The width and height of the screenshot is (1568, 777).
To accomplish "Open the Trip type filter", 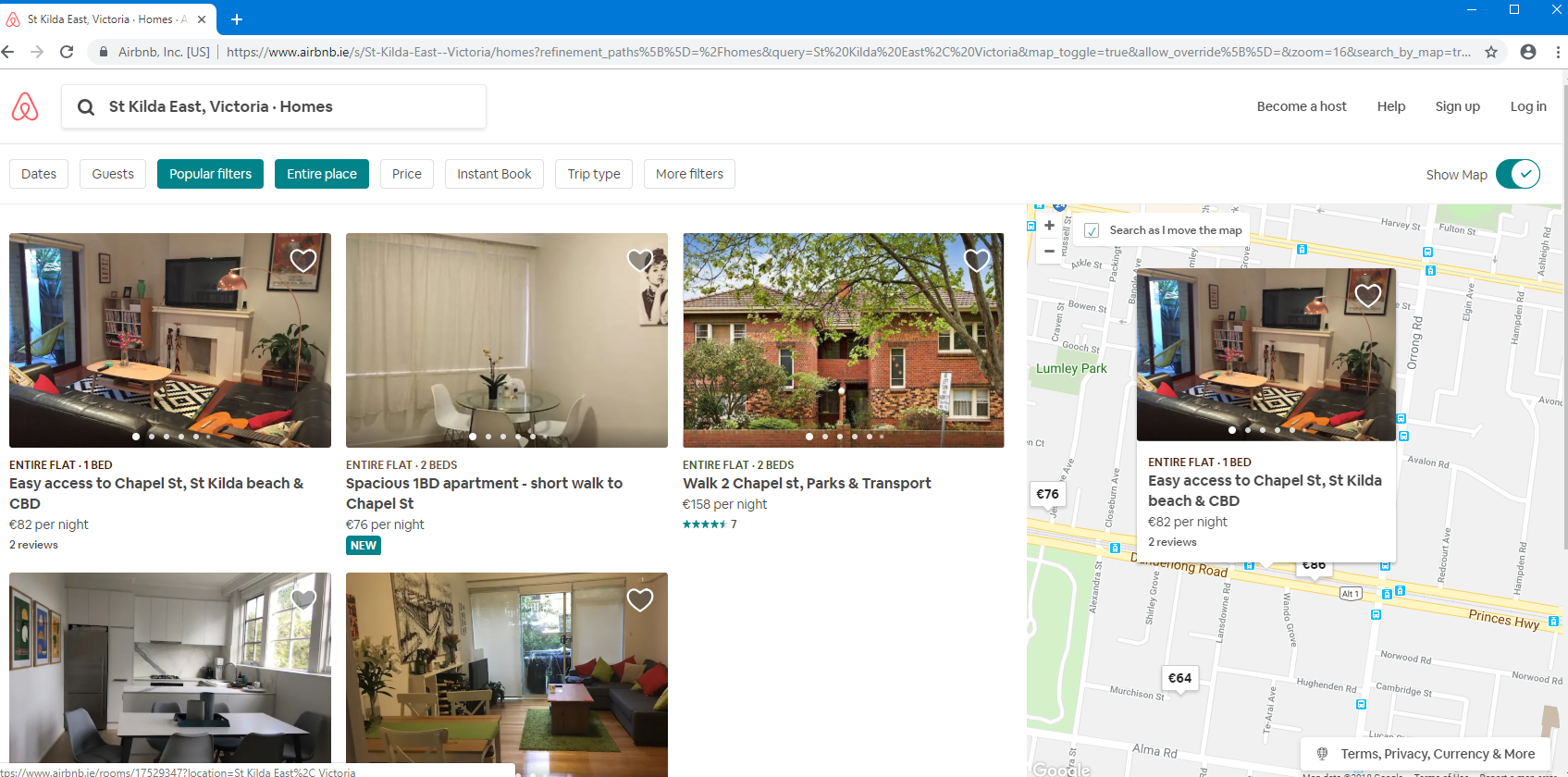I will tap(594, 174).
